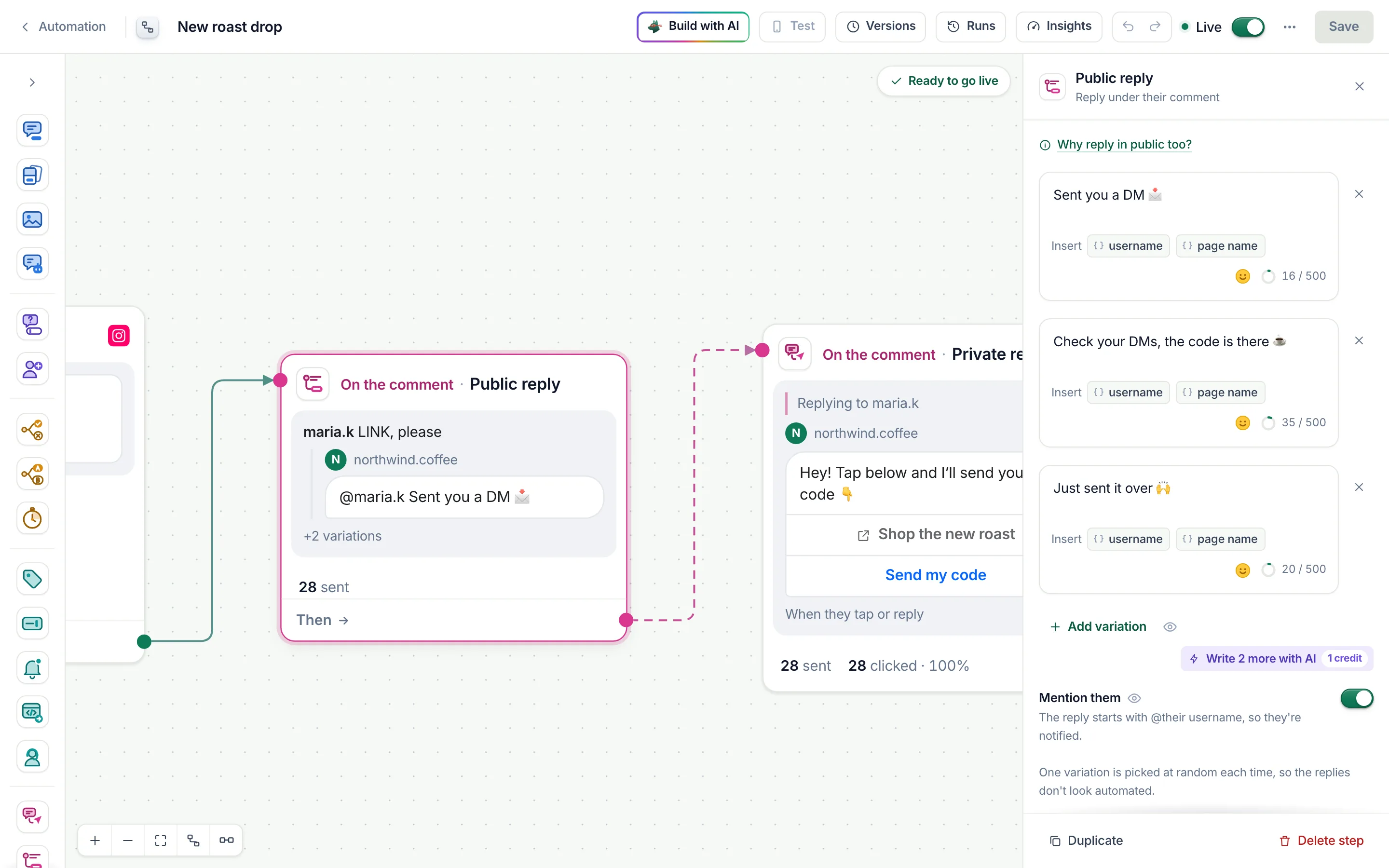Screen dimensions: 1389x868
Task: Click eye icon next to Mention them
Action: pos(1134,698)
